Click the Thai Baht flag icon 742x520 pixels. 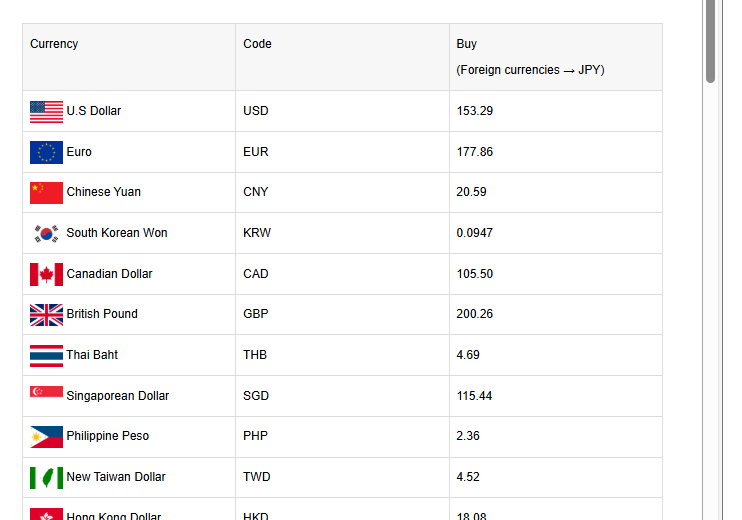pyautogui.click(x=46, y=355)
